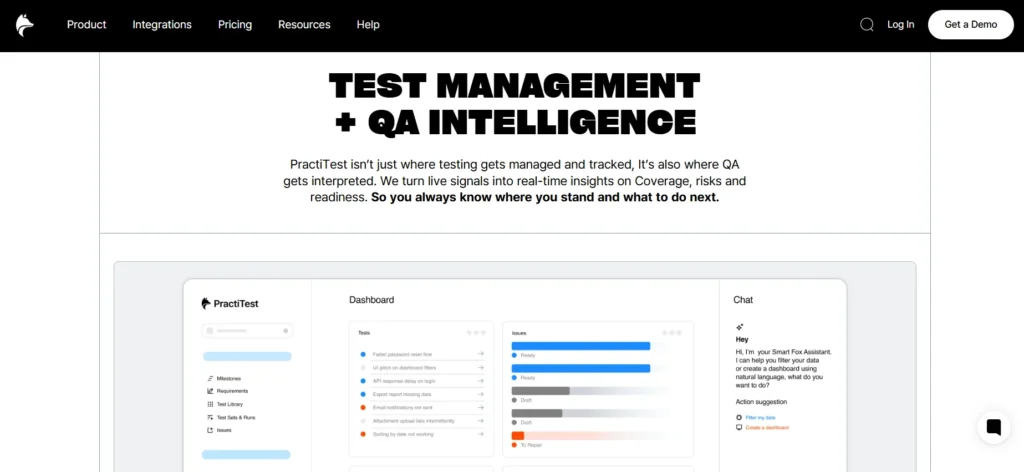Open the Resources menu
The image size is (1024, 472).
(x=304, y=25)
